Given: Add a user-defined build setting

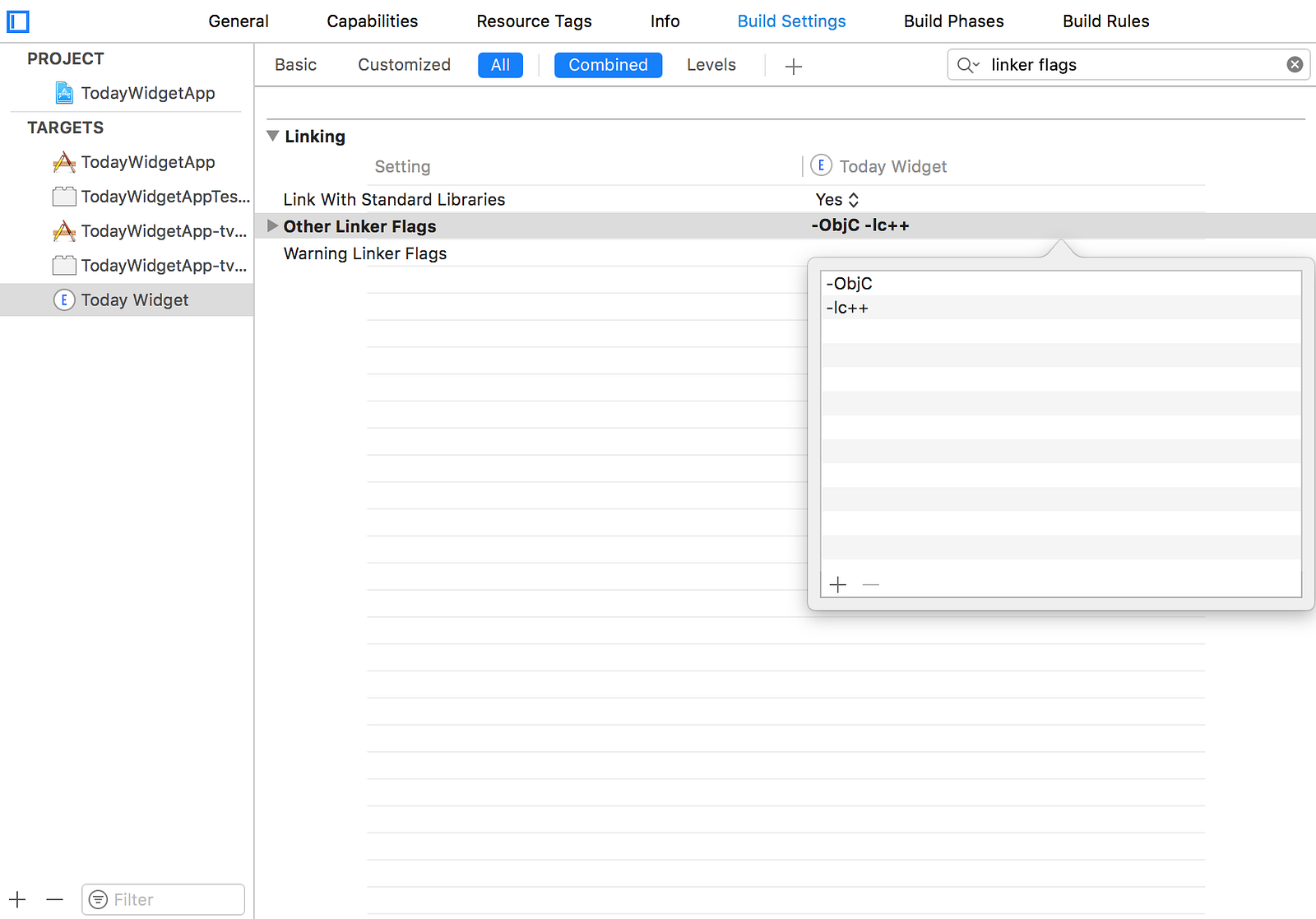Looking at the screenshot, I should 794,67.
